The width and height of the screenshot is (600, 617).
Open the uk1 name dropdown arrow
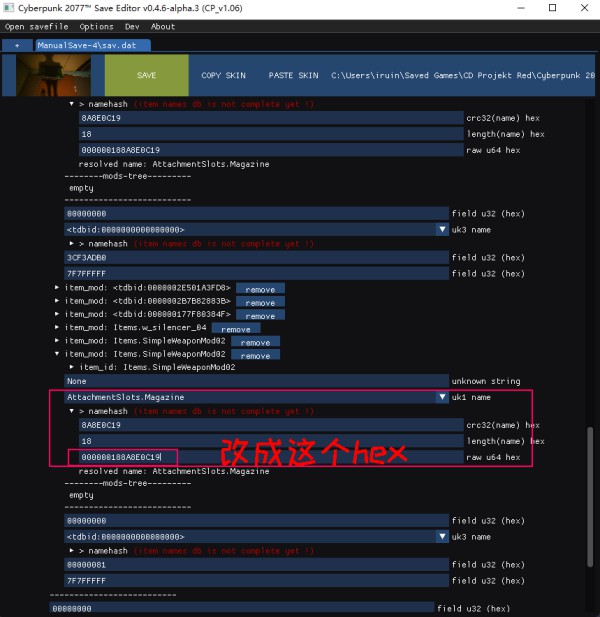click(442, 397)
